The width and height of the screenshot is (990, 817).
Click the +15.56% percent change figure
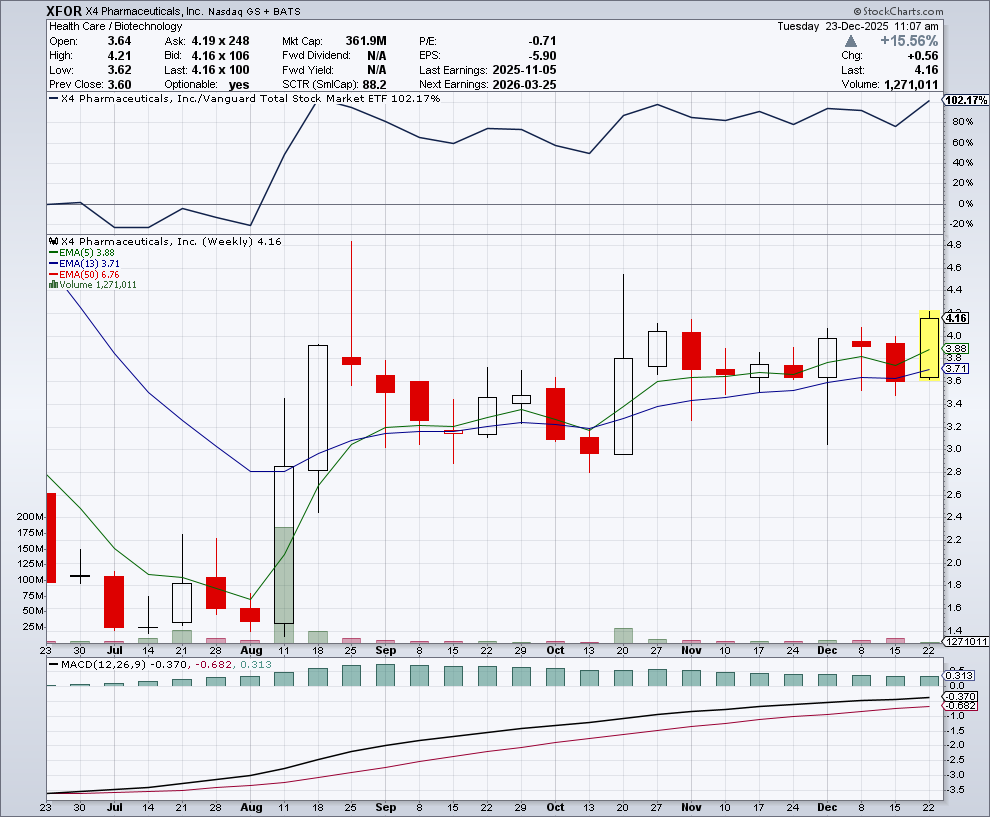point(909,41)
